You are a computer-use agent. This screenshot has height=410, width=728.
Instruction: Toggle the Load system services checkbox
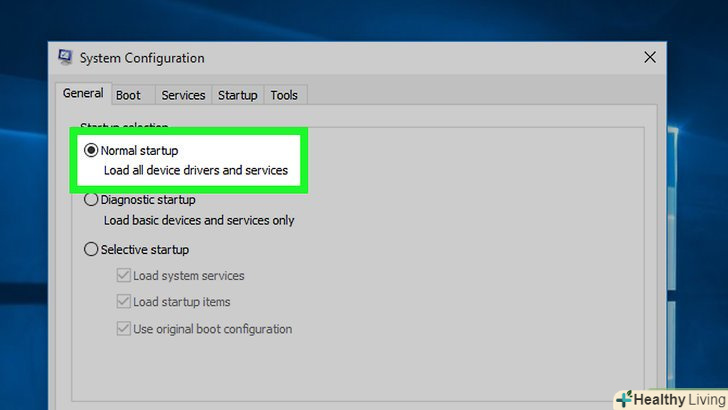(x=124, y=275)
